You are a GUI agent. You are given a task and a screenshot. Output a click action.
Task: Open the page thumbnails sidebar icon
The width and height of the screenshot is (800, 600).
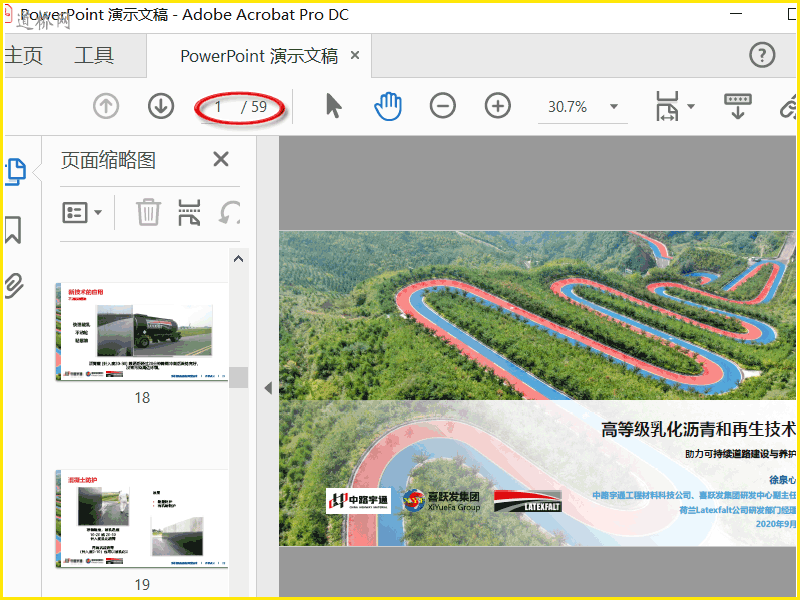click(16, 171)
